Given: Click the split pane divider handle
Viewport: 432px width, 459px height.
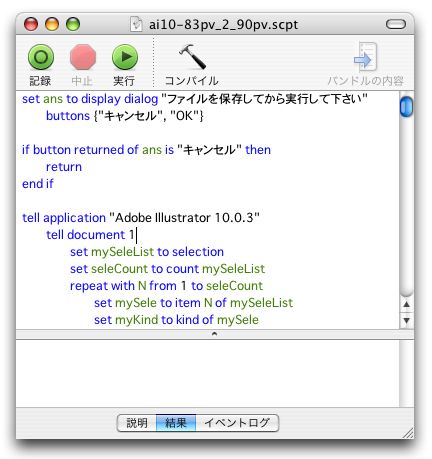Looking at the screenshot, I should (x=214, y=334).
